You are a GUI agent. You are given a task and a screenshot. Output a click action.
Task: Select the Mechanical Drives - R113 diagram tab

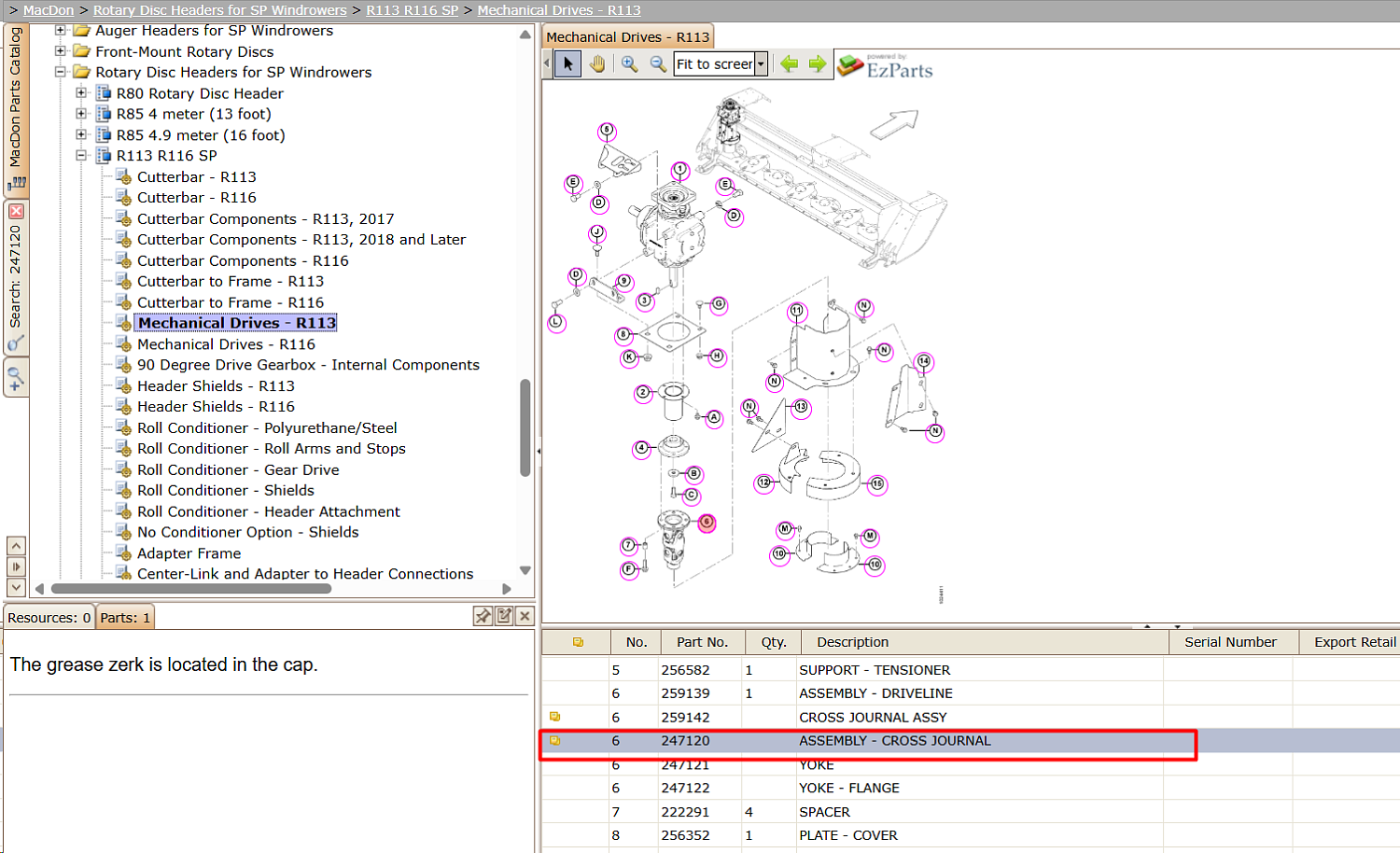coord(627,37)
